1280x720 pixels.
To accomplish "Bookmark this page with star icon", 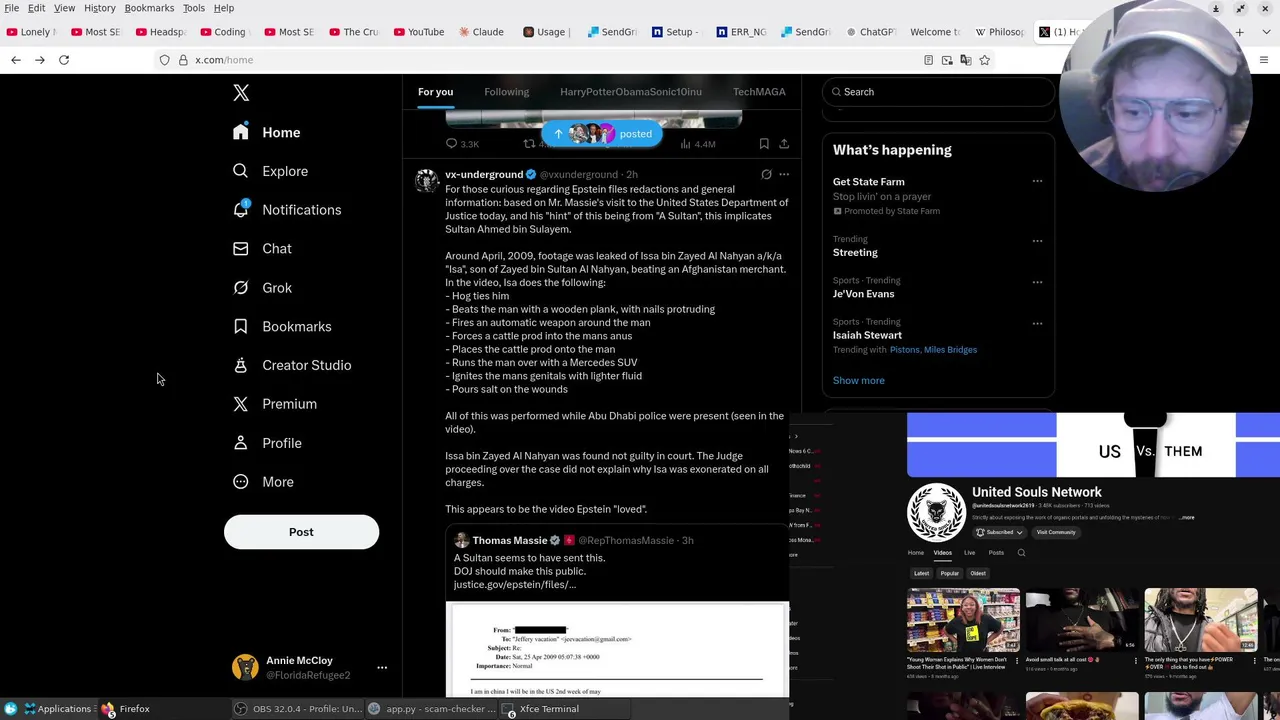I will click(984, 60).
